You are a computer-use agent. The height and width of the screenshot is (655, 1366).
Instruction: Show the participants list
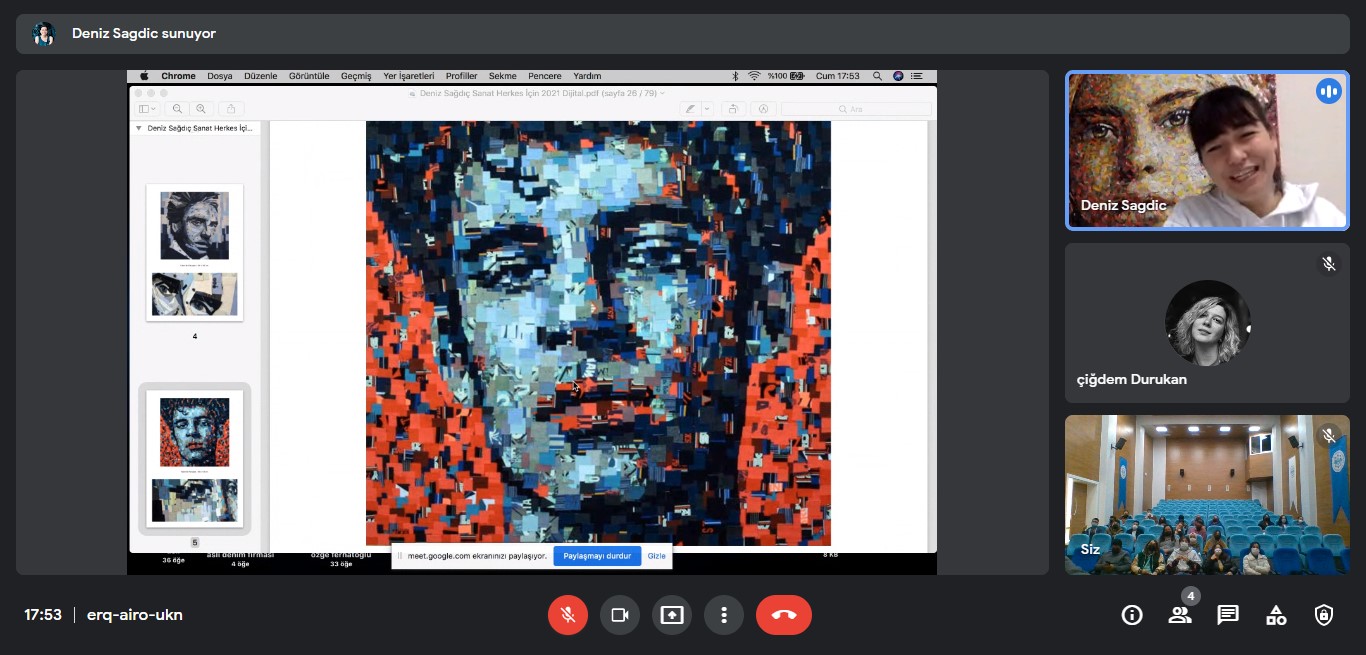1180,615
